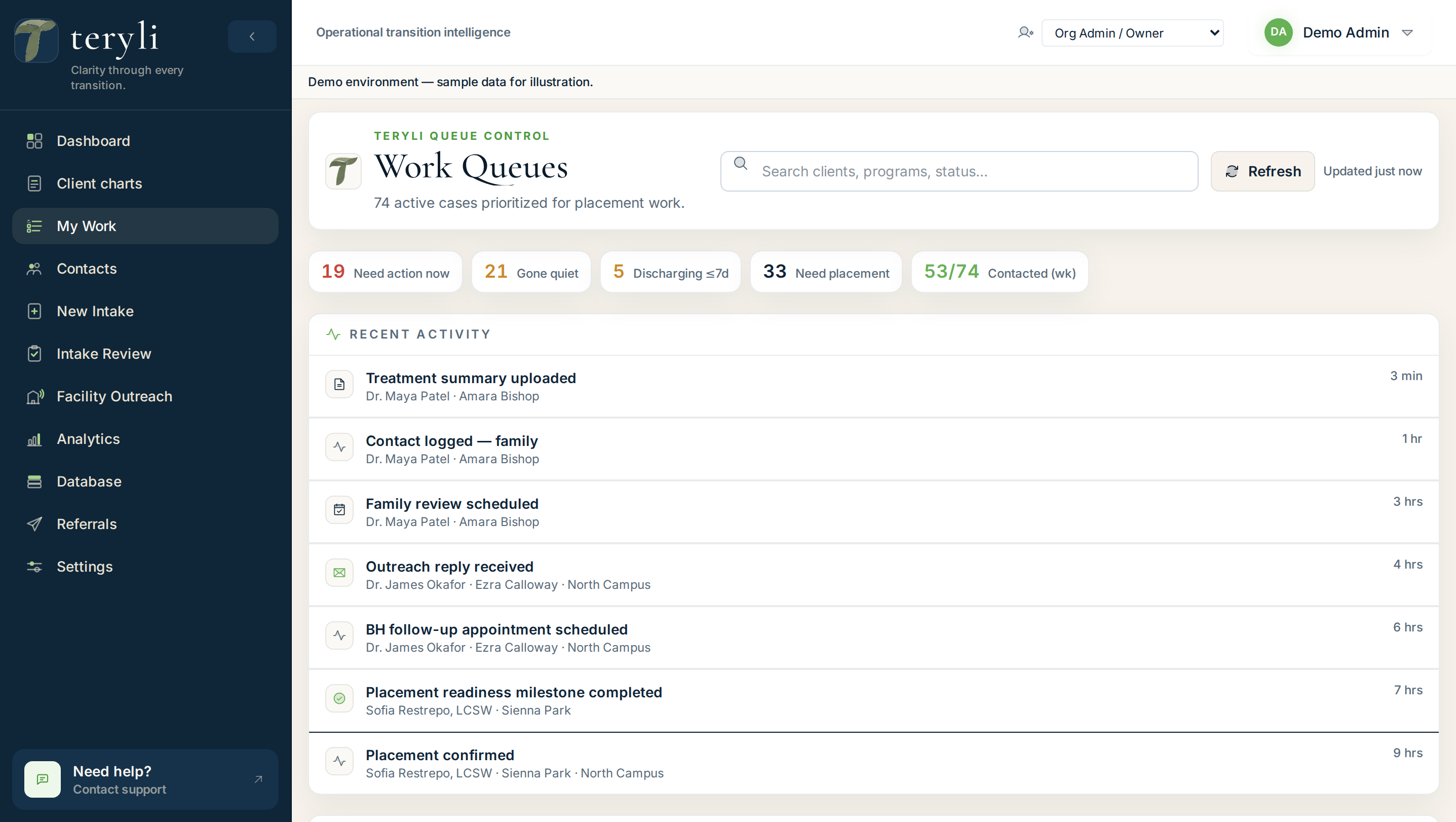This screenshot has width=1456, height=822.
Task: Open BH follow-up appointment scheduled entry
Action: 873,638
